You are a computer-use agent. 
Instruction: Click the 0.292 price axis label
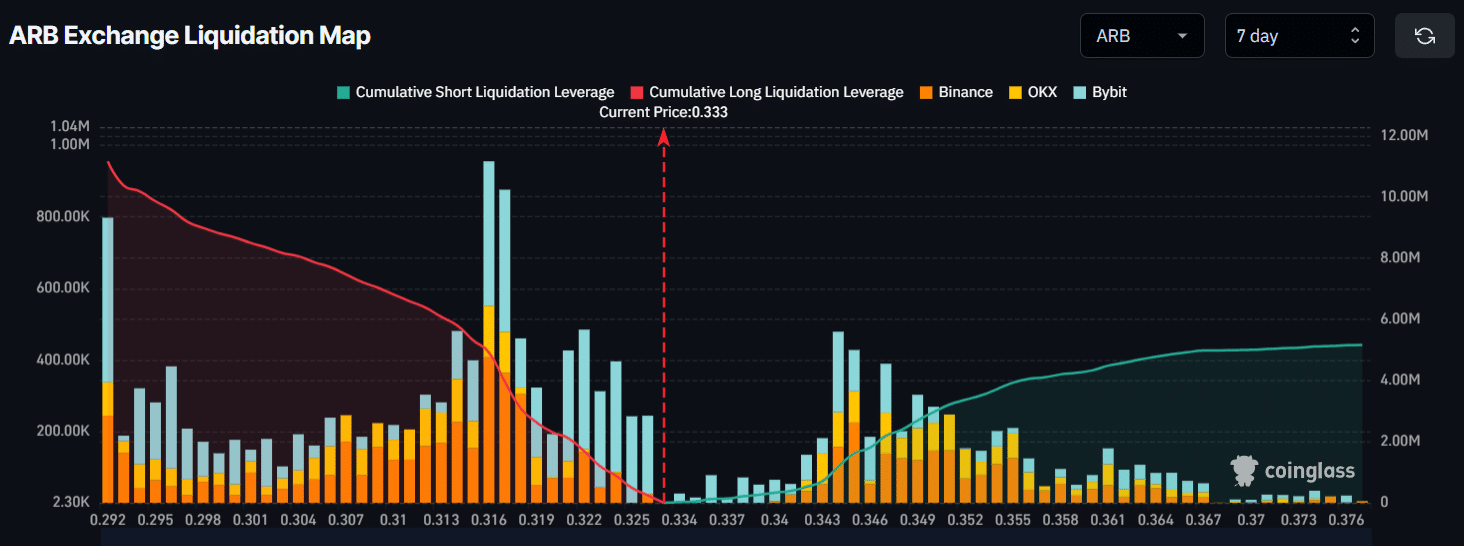point(108,520)
